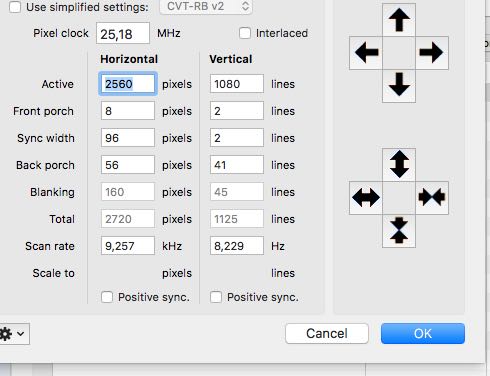
Task: Select the Pixel clock input field
Action: coord(123,33)
